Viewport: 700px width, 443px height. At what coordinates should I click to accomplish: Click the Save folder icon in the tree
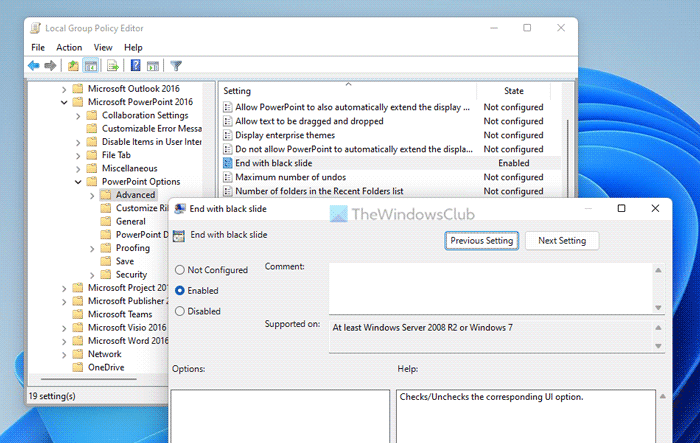pyautogui.click(x=105, y=261)
